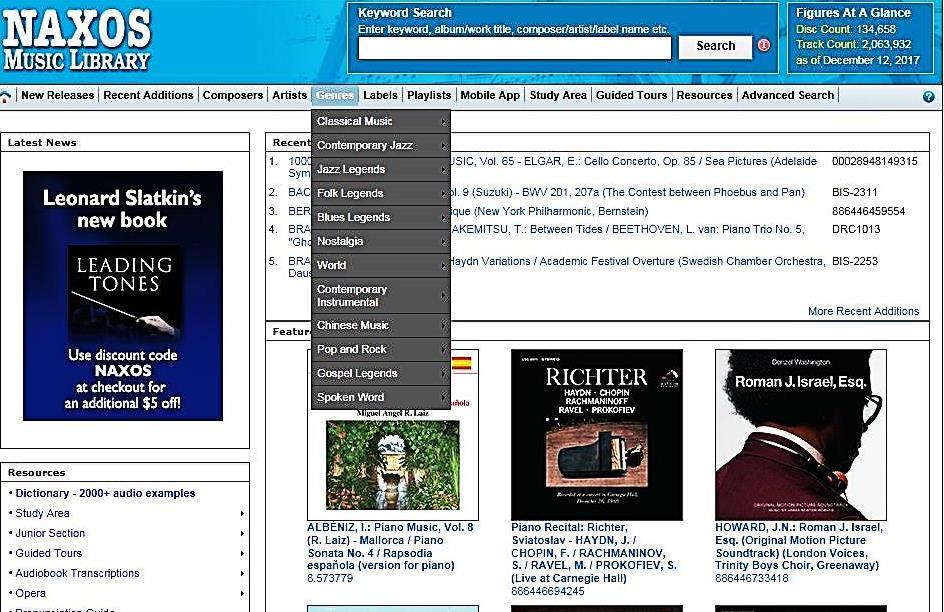
Task: Open Dictionary - 2000+ audio examples link
Action: 105,493
